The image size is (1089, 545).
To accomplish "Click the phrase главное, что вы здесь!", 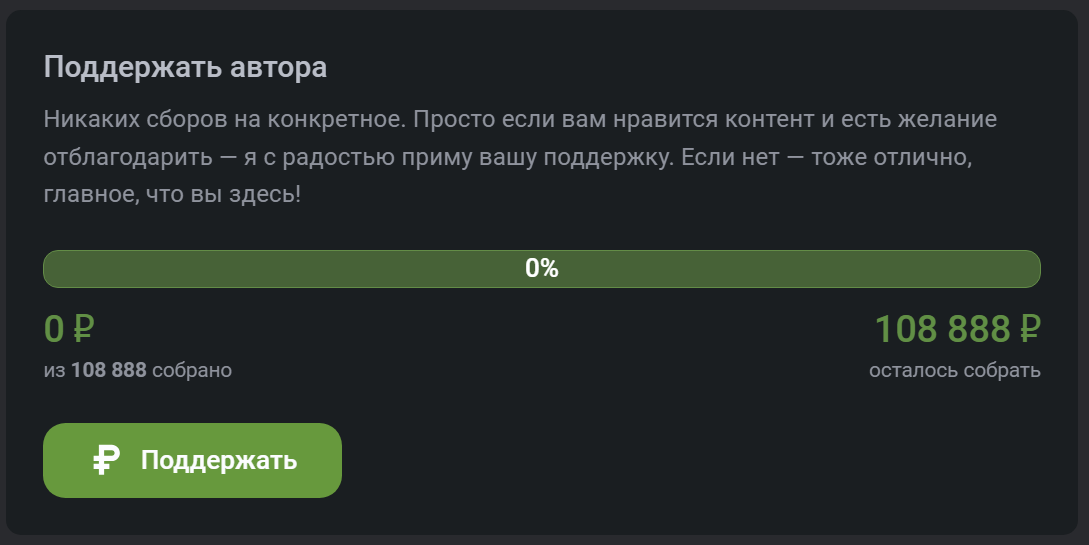I will pyautogui.click(x=172, y=192).
